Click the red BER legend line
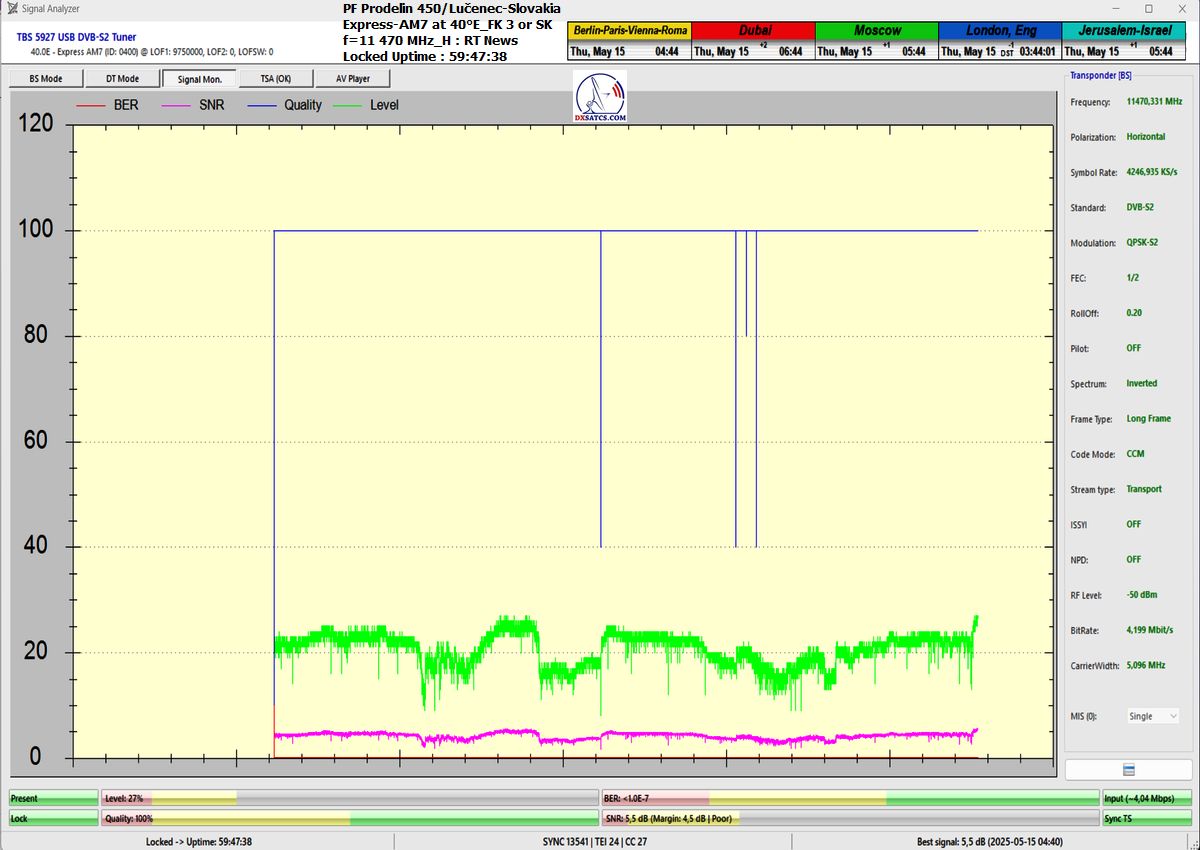The image size is (1200, 850). click(x=90, y=105)
